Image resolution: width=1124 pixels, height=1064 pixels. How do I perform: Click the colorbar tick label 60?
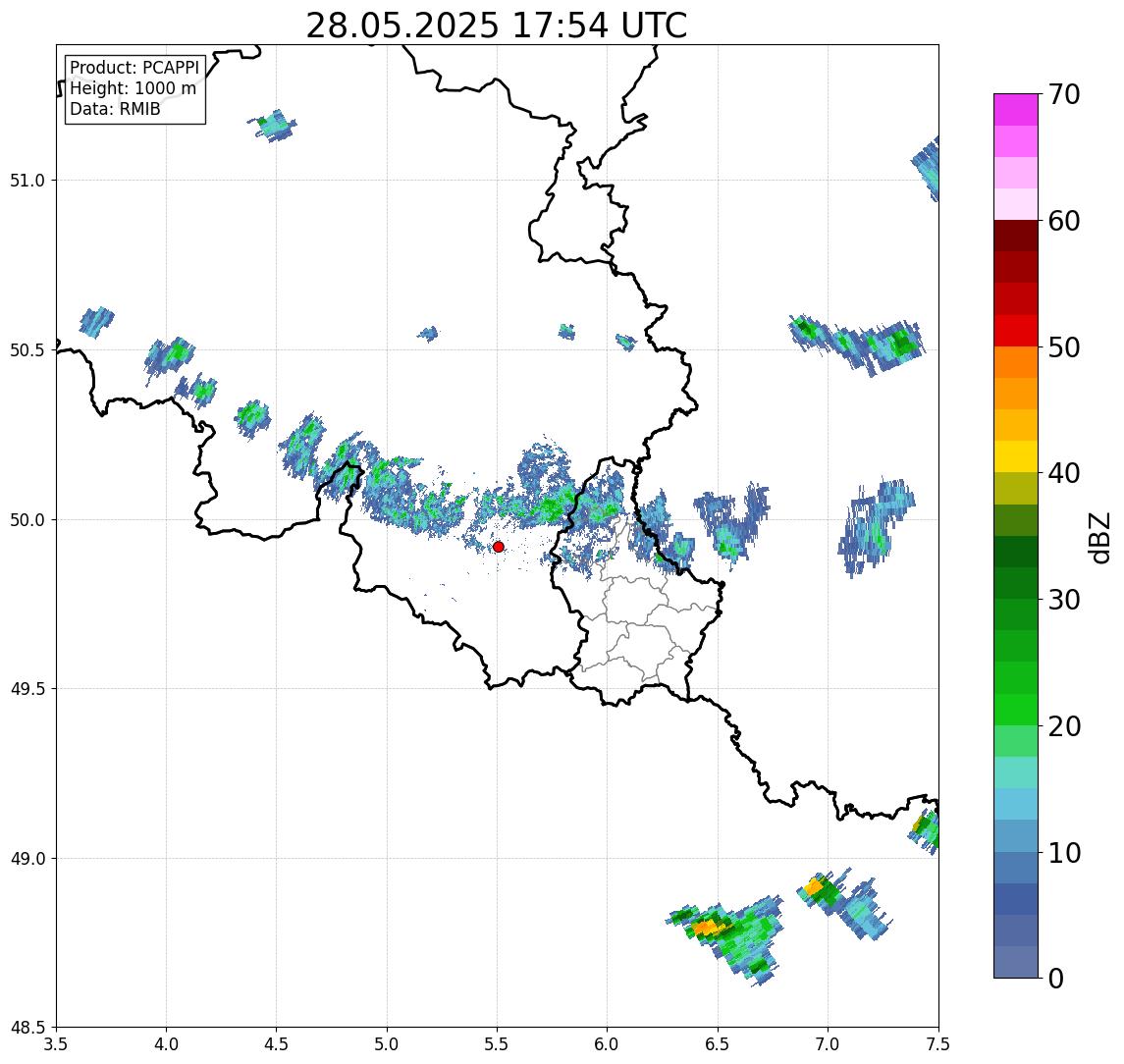click(1064, 221)
